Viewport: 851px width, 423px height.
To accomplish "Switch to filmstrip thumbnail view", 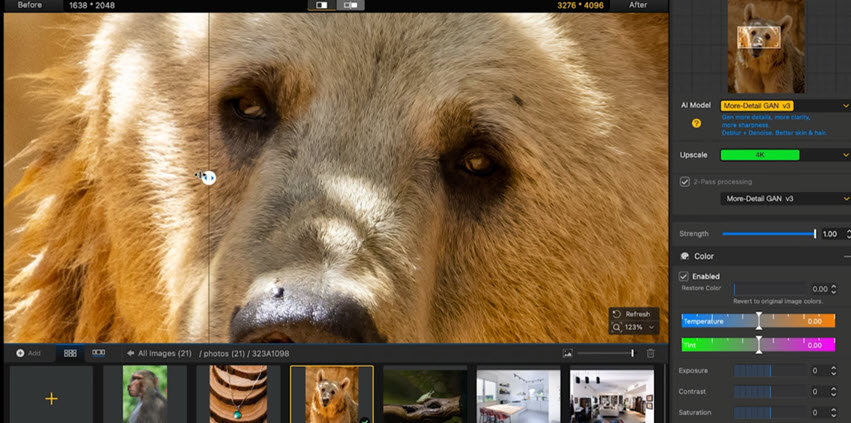I will pyautogui.click(x=98, y=353).
